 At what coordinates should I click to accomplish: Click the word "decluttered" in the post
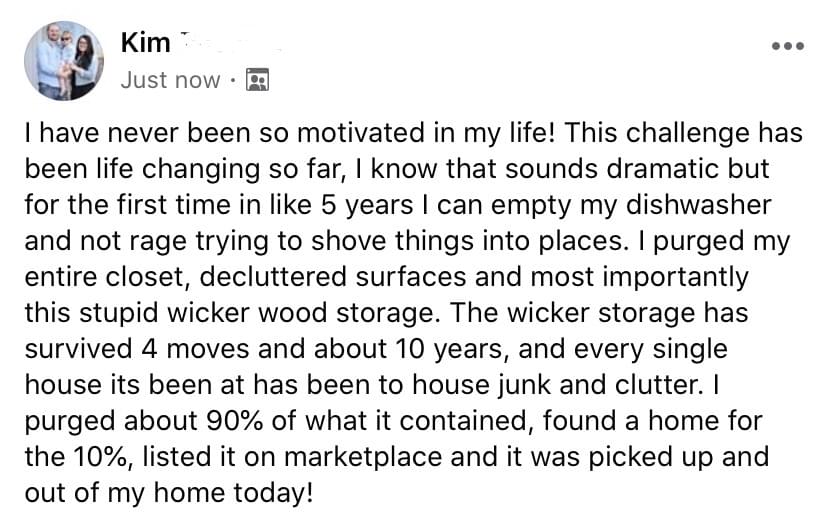[272, 277]
